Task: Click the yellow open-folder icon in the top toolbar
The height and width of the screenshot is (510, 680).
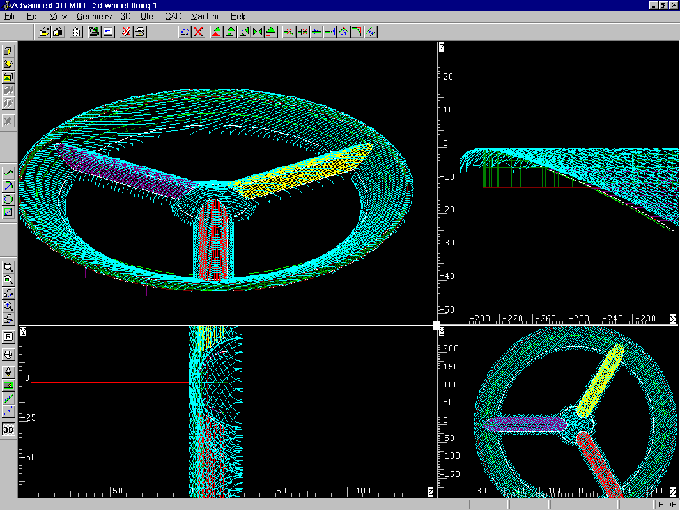Action: click(44, 32)
